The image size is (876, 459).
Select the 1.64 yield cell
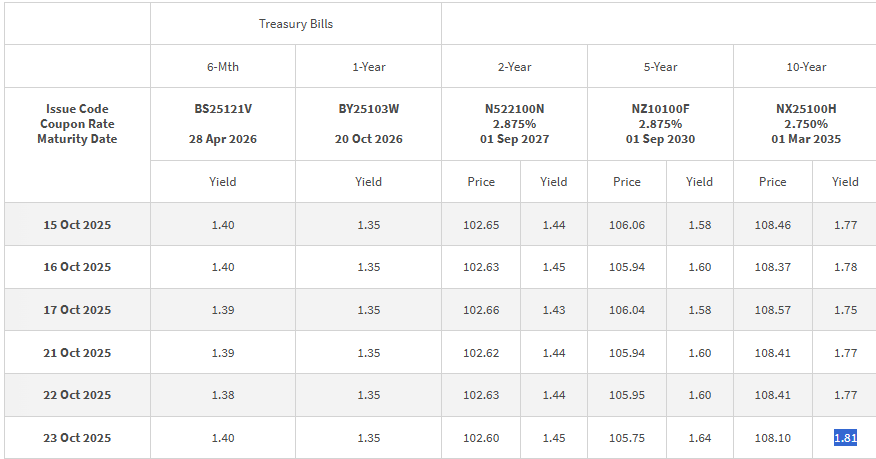pos(699,438)
